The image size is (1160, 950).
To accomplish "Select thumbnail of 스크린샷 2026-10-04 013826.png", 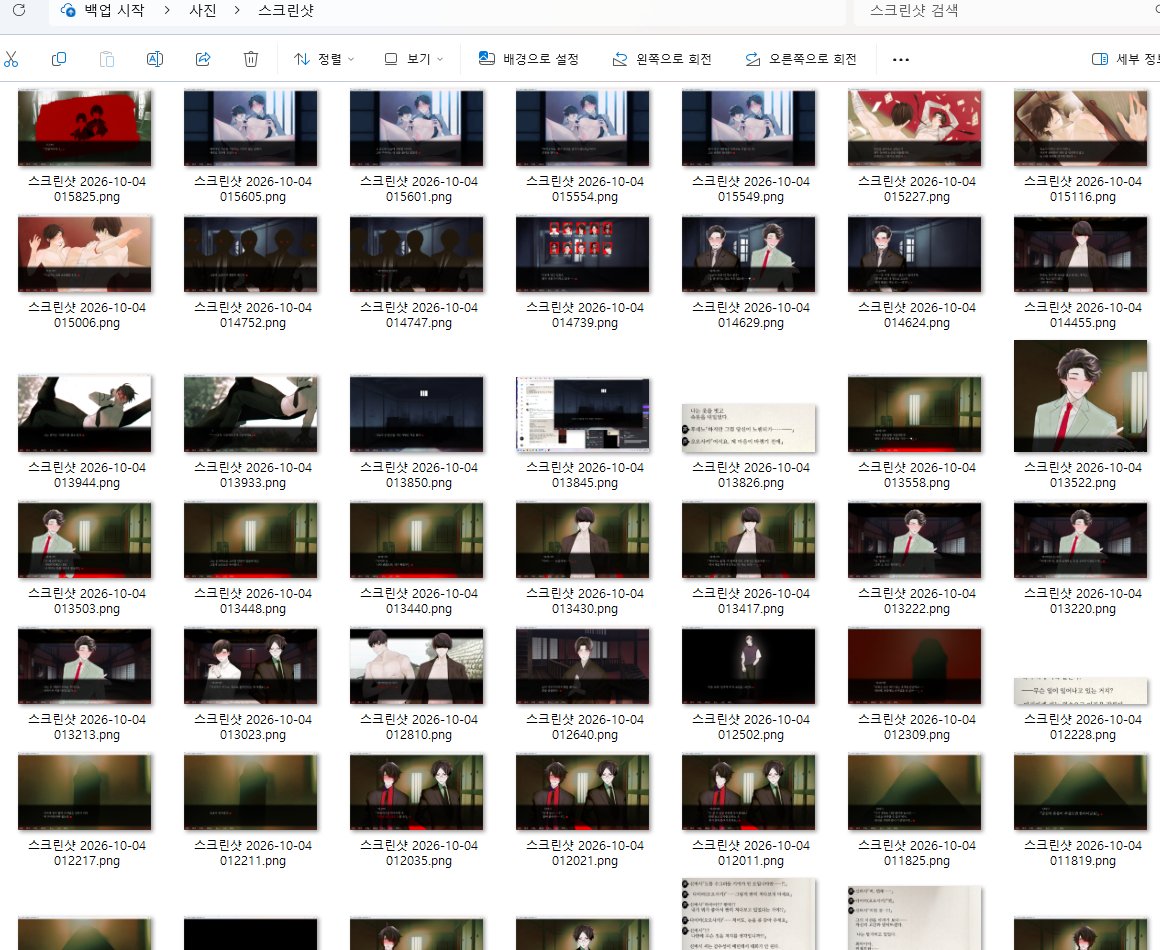I will [749, 428].
